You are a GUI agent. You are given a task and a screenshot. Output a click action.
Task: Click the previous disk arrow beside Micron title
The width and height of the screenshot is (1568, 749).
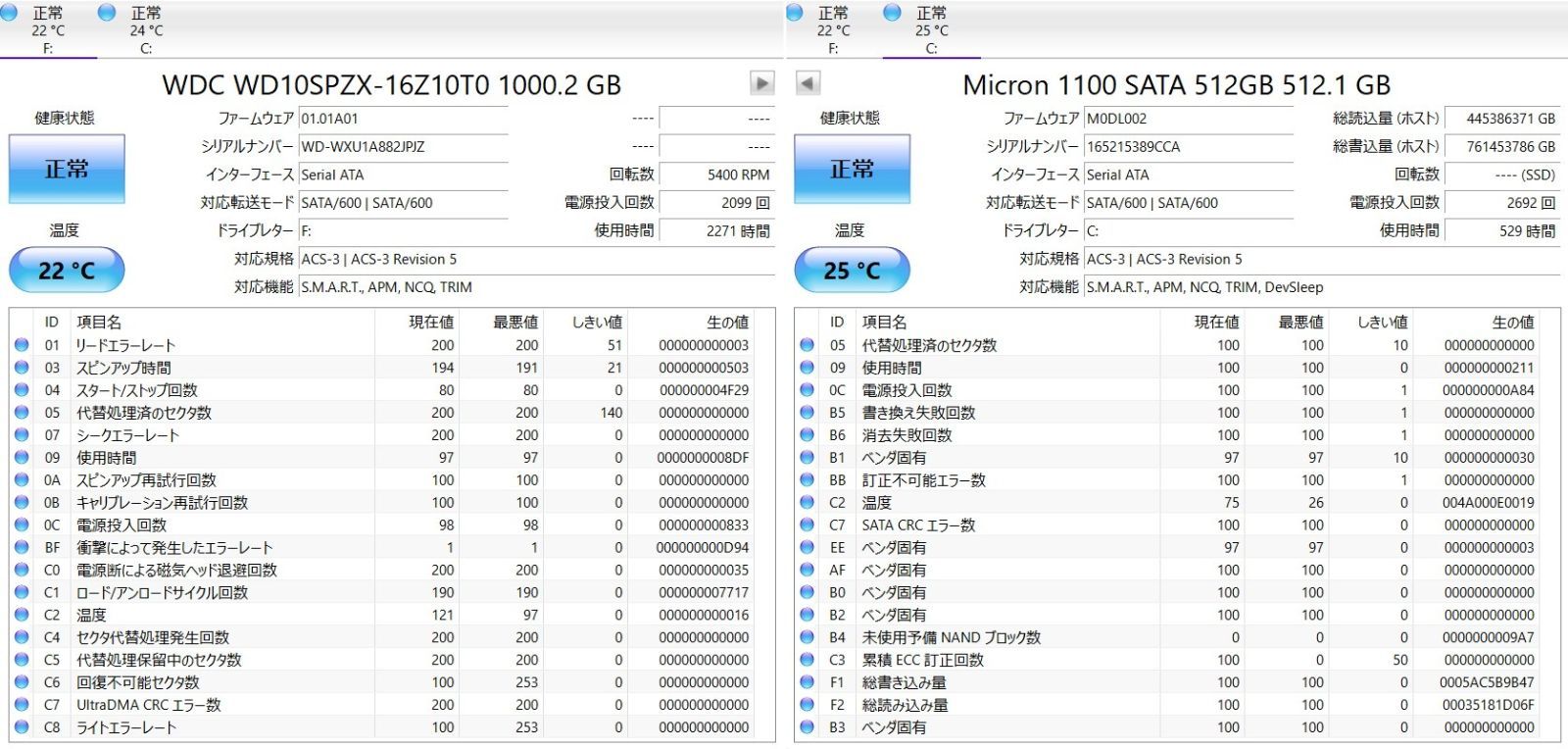(x=808, y=83)
